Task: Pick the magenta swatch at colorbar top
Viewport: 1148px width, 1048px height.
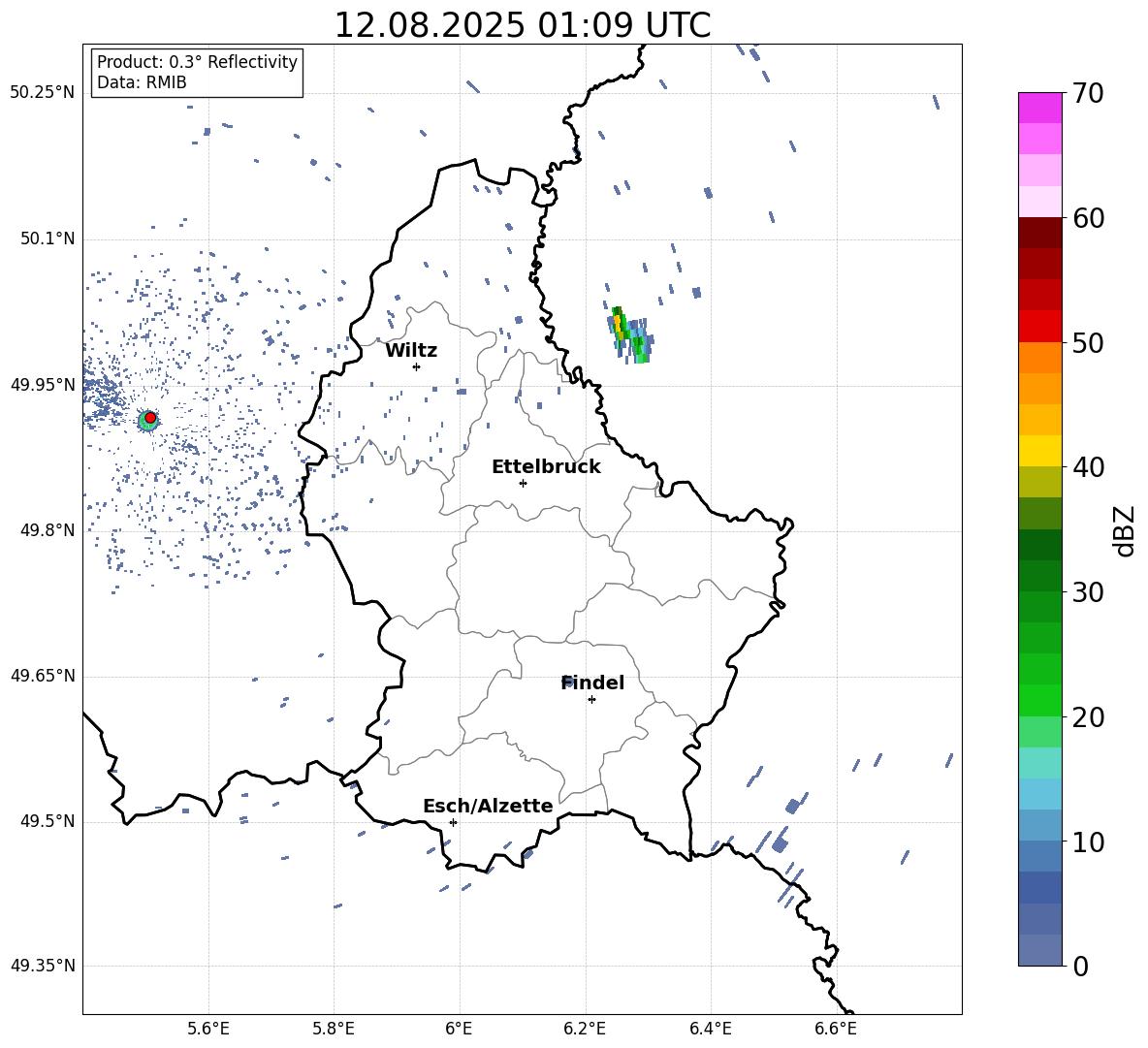Action: click(1039, 108)
